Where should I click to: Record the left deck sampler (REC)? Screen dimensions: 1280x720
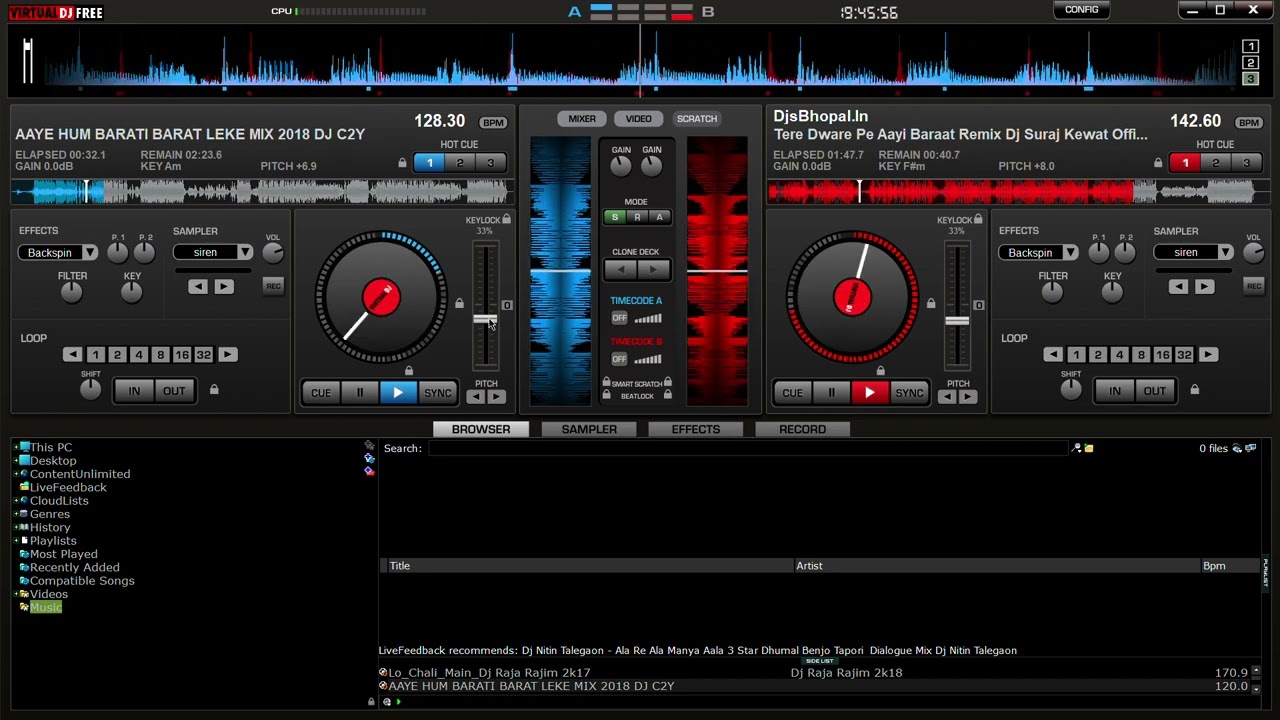click(x=273, y=287)
